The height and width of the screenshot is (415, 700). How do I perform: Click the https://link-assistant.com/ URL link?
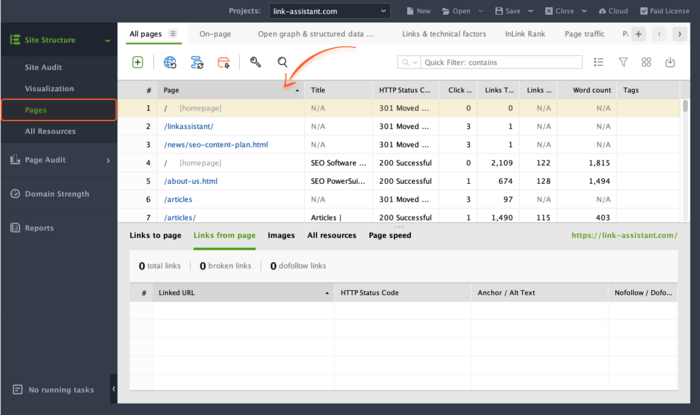[624, 235]
